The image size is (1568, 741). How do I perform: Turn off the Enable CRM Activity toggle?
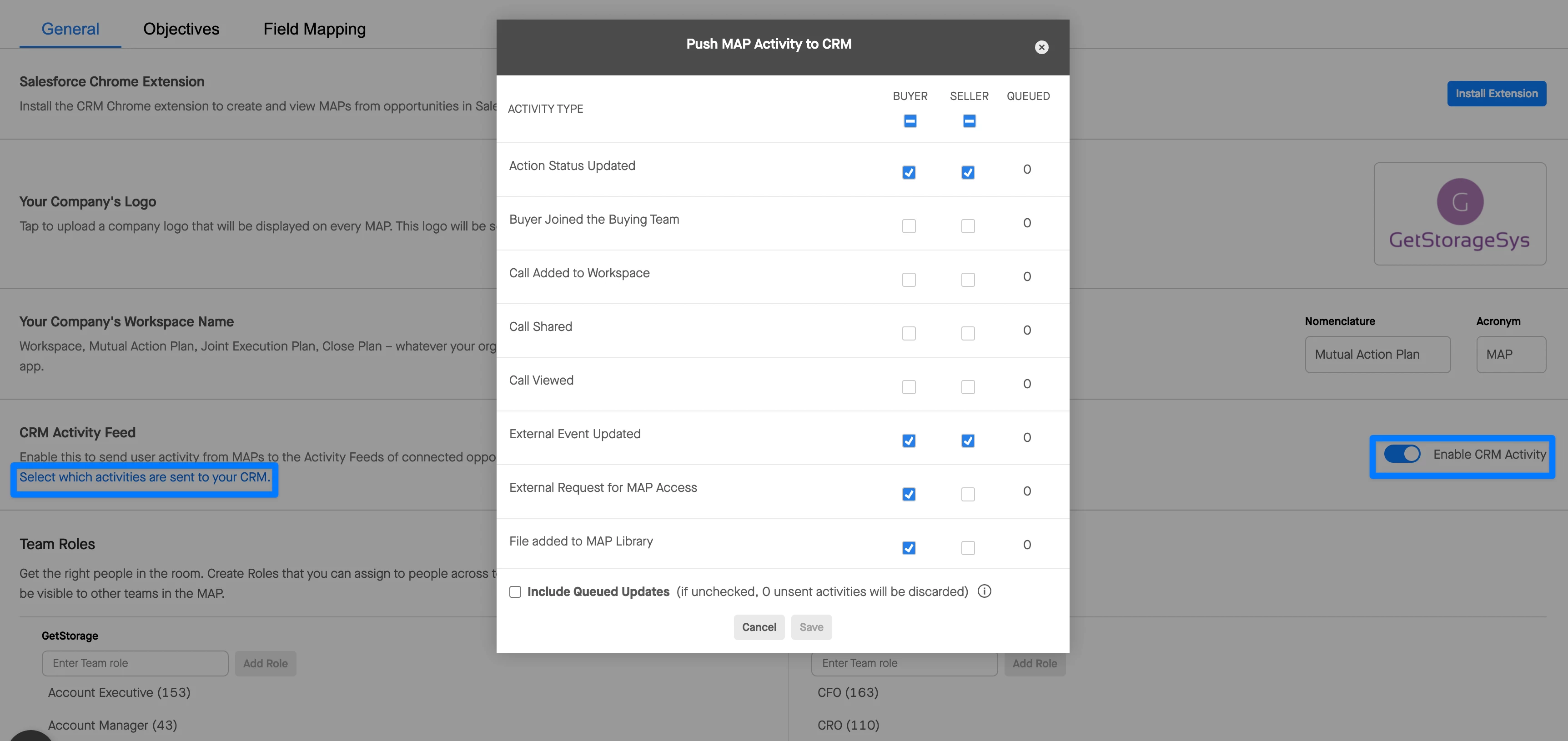tap(1402, 454)
